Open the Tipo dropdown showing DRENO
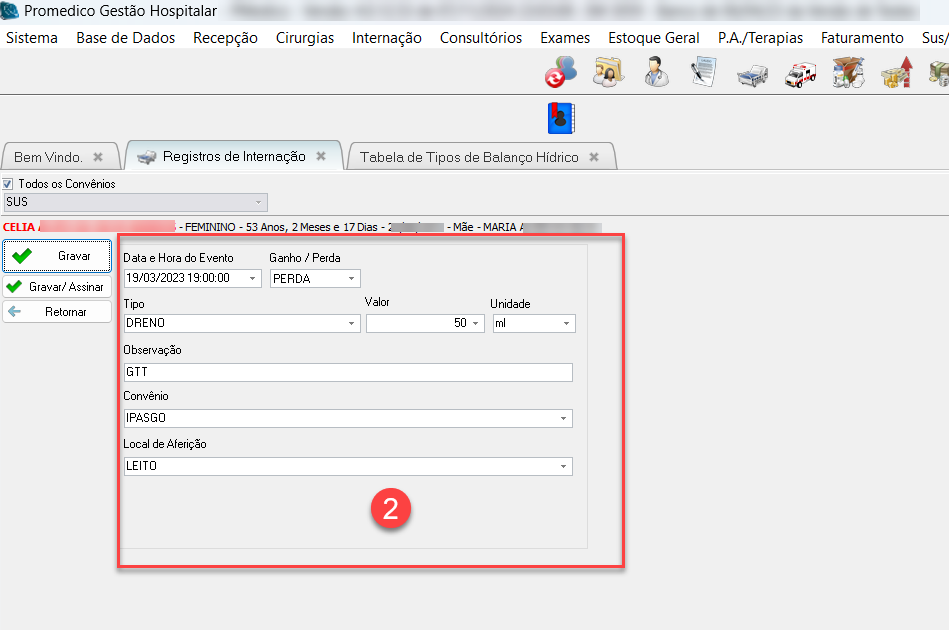The width and height of the screenshot is (949, 630). click(351, 324)
